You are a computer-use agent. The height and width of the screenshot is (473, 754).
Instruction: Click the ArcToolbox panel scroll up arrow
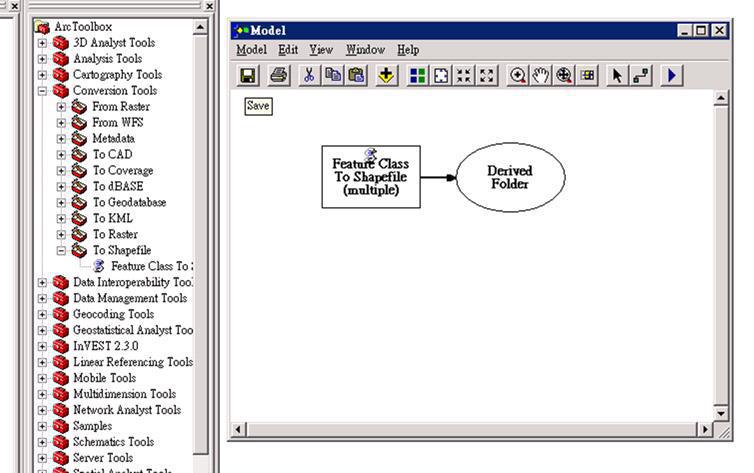click(200, 27)
